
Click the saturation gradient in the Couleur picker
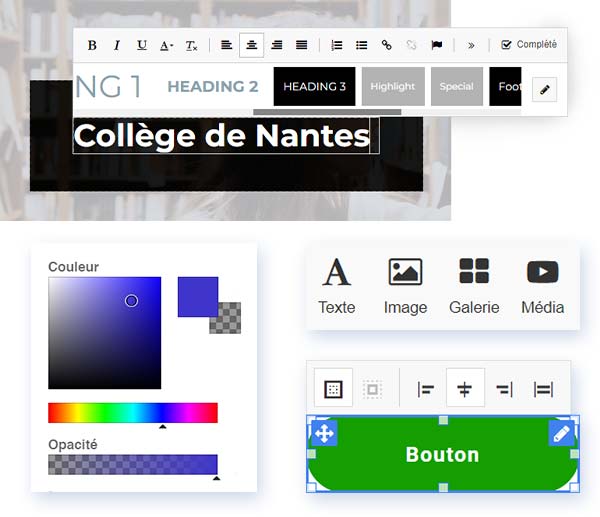pyautogui.click(x=104, y=333)
